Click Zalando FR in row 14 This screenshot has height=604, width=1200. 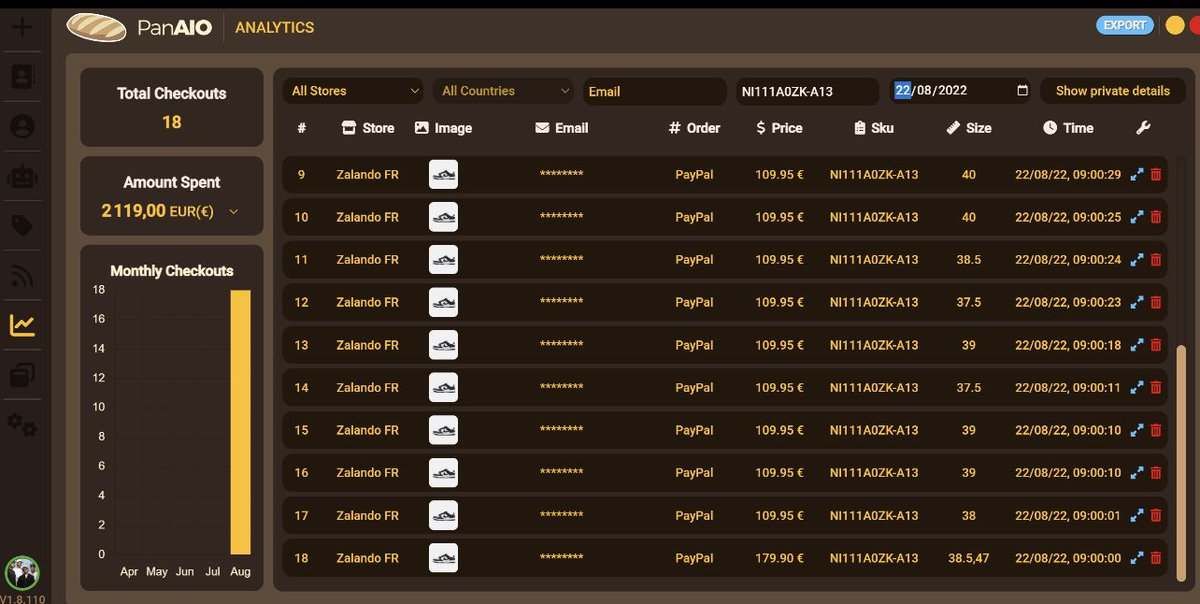click(367, 388)
